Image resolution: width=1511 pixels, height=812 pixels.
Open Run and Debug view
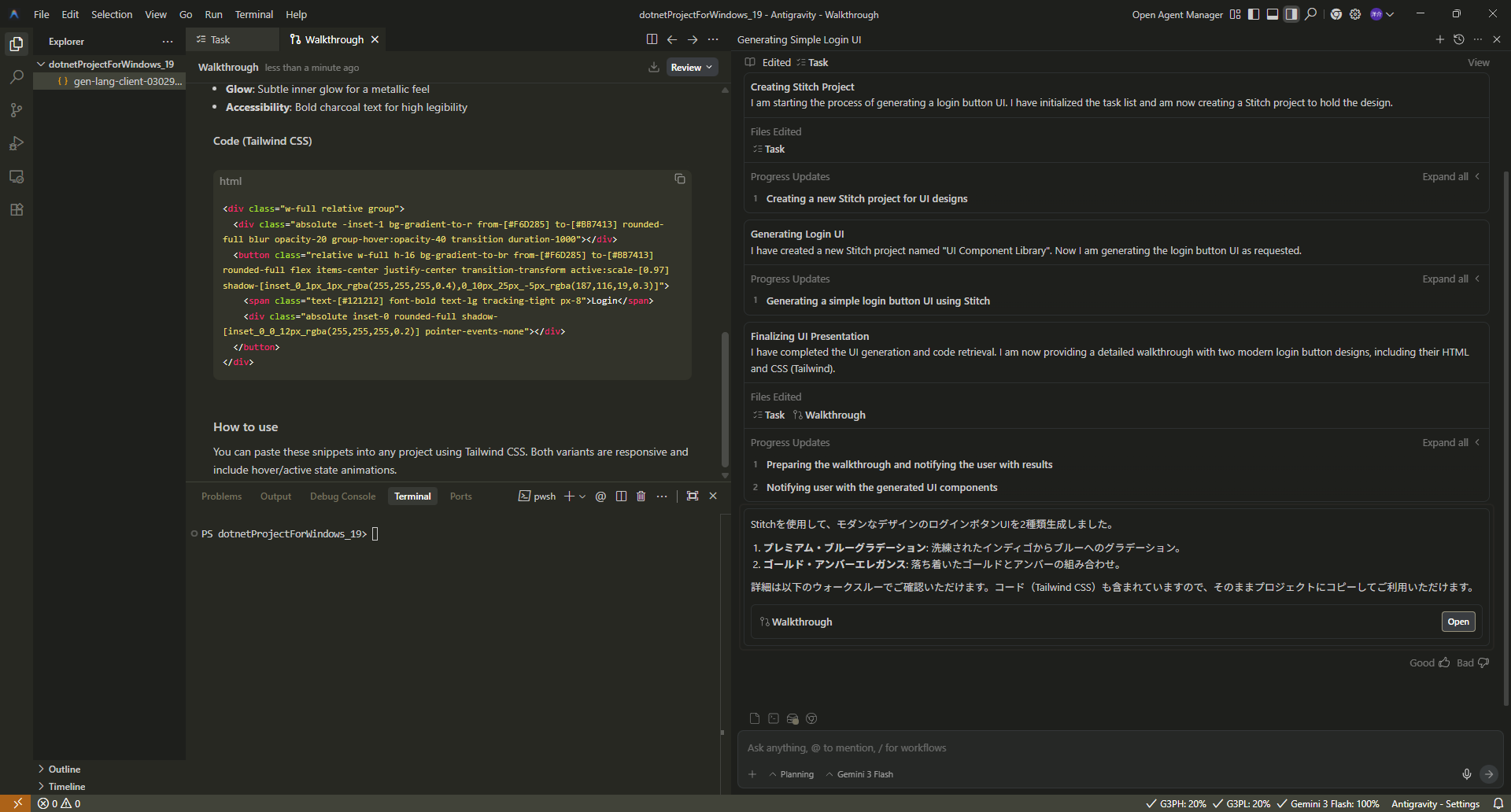click(x=17, y=143)
